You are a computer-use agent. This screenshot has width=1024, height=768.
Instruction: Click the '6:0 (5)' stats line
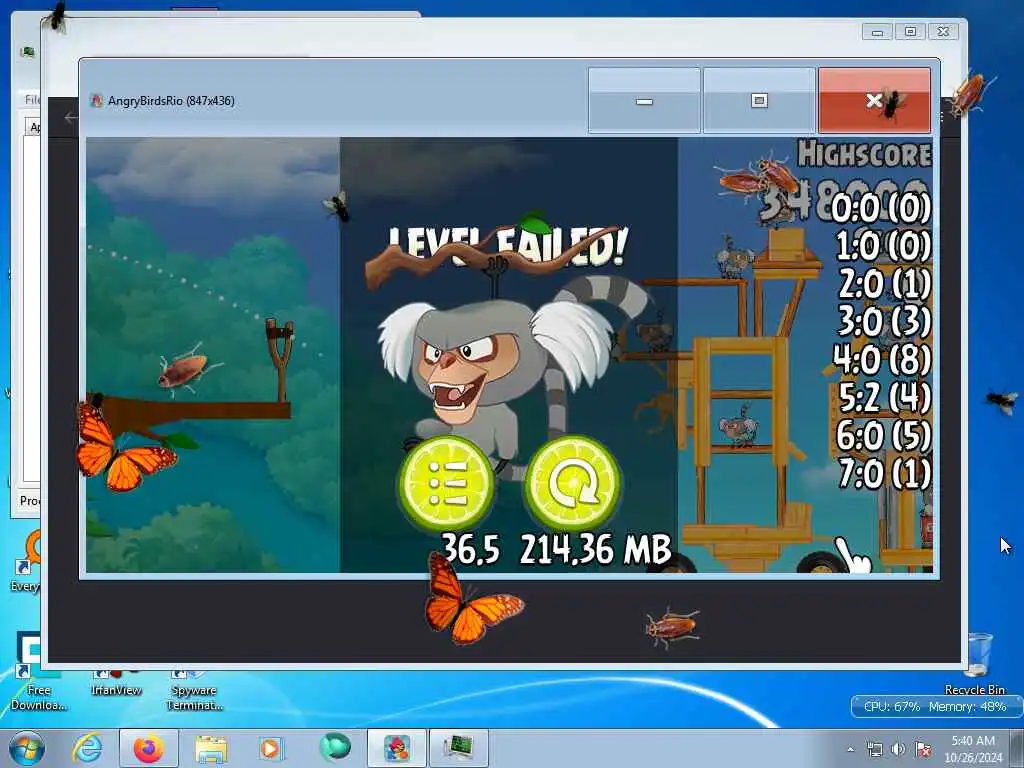tap(884, 435)
